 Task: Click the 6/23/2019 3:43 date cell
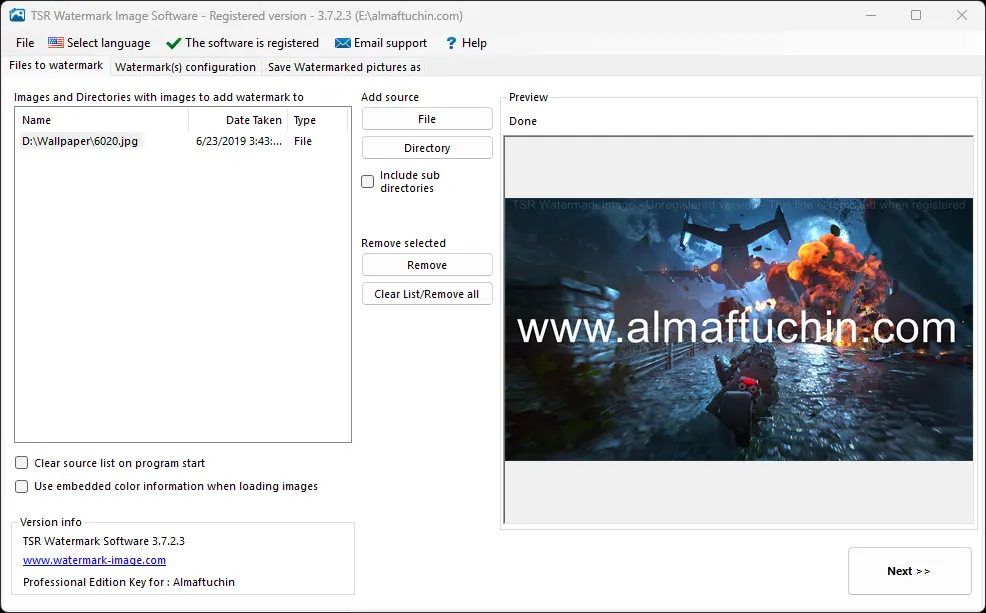click(x=239, y=141)
